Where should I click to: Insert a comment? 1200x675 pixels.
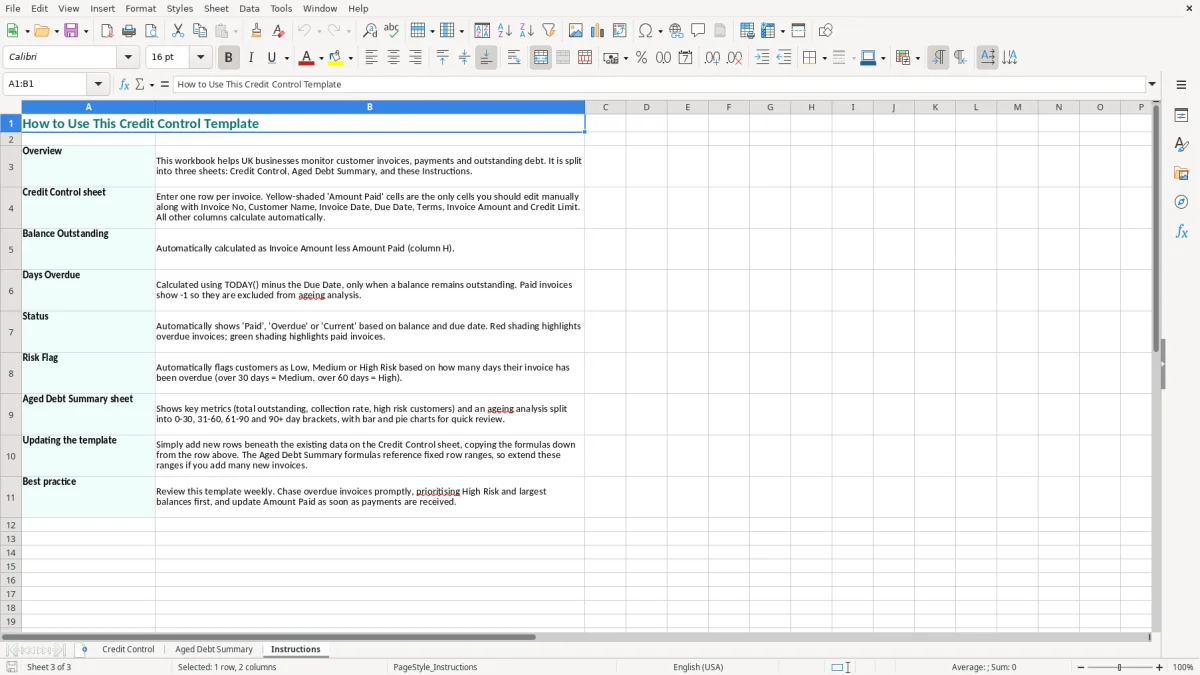pyautogui.click(x=698, y=31)
